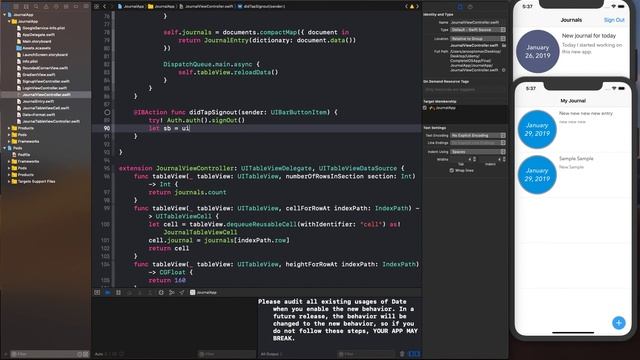Image resolution: width=640 pixels, height=360 pixels.
Task: Open the Type dropdown in inspector
Action: click(478, 30)
